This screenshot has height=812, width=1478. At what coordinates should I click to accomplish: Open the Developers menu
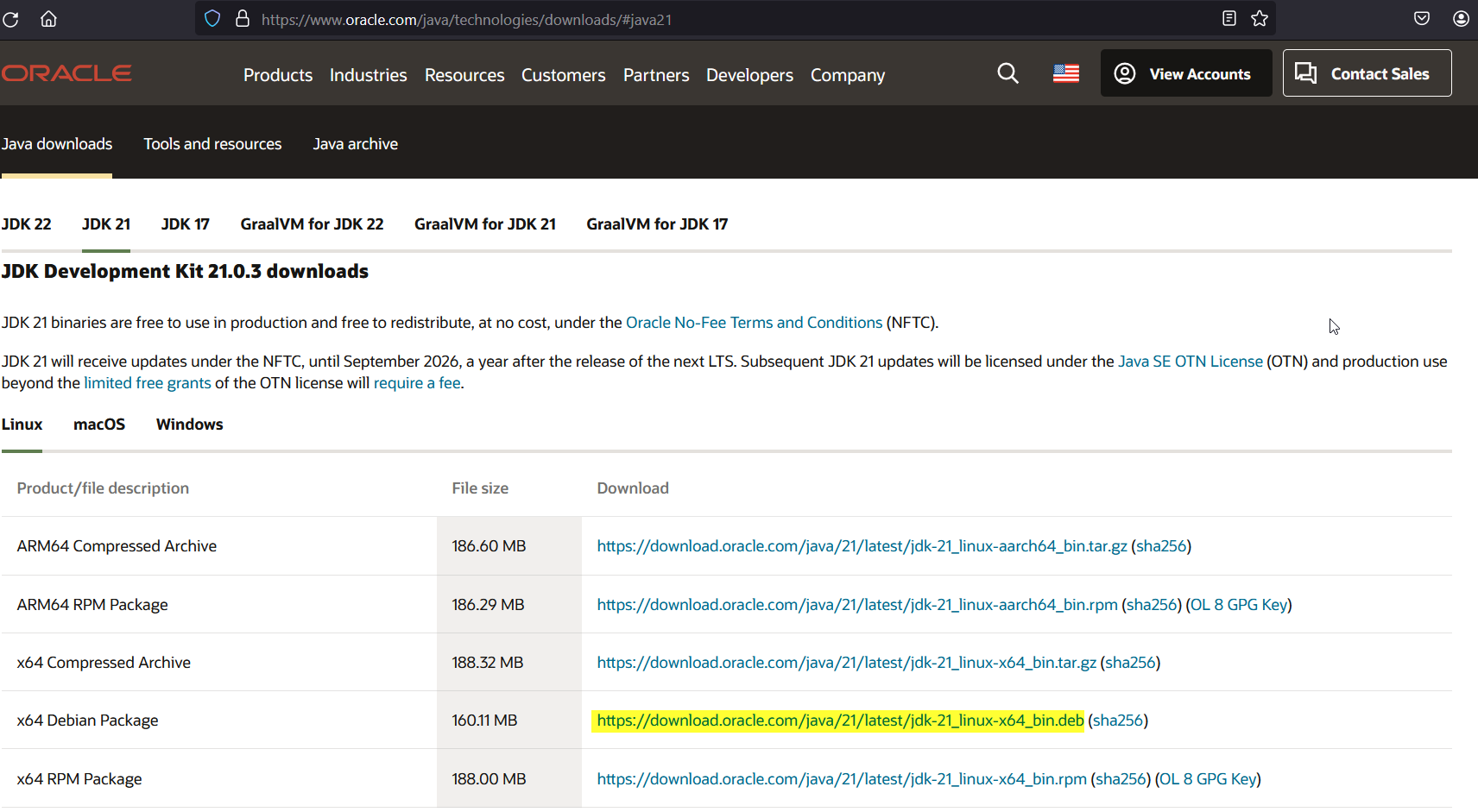[749, 75]
